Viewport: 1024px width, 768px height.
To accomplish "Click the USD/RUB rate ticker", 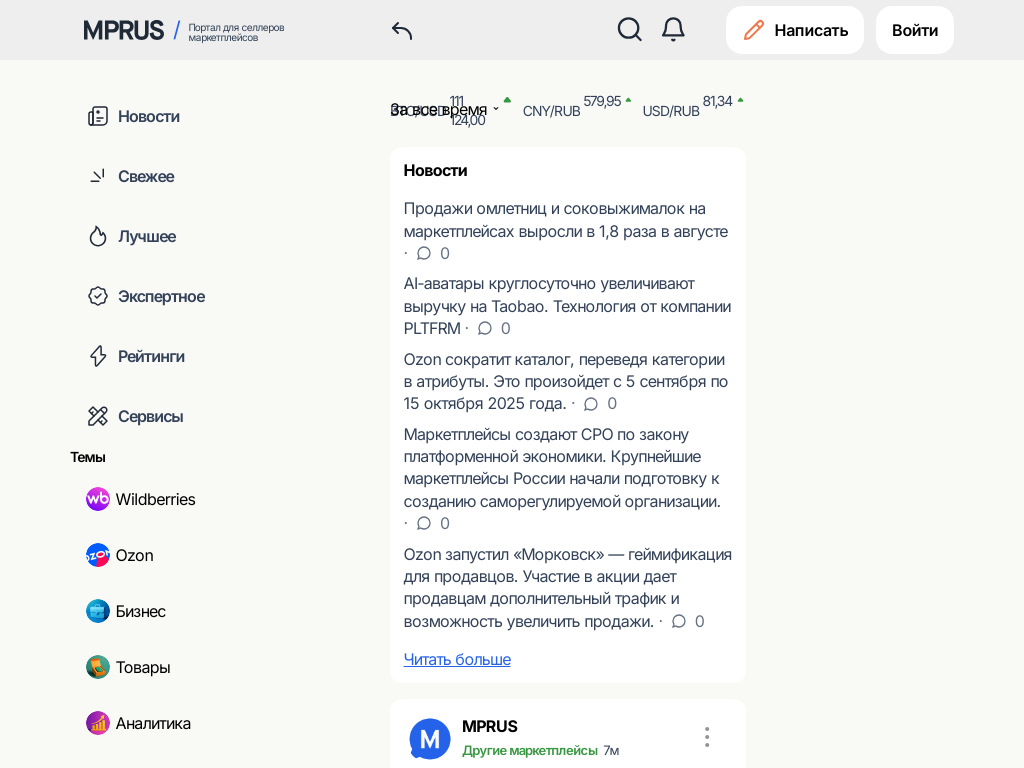I will tap(693, 108).
